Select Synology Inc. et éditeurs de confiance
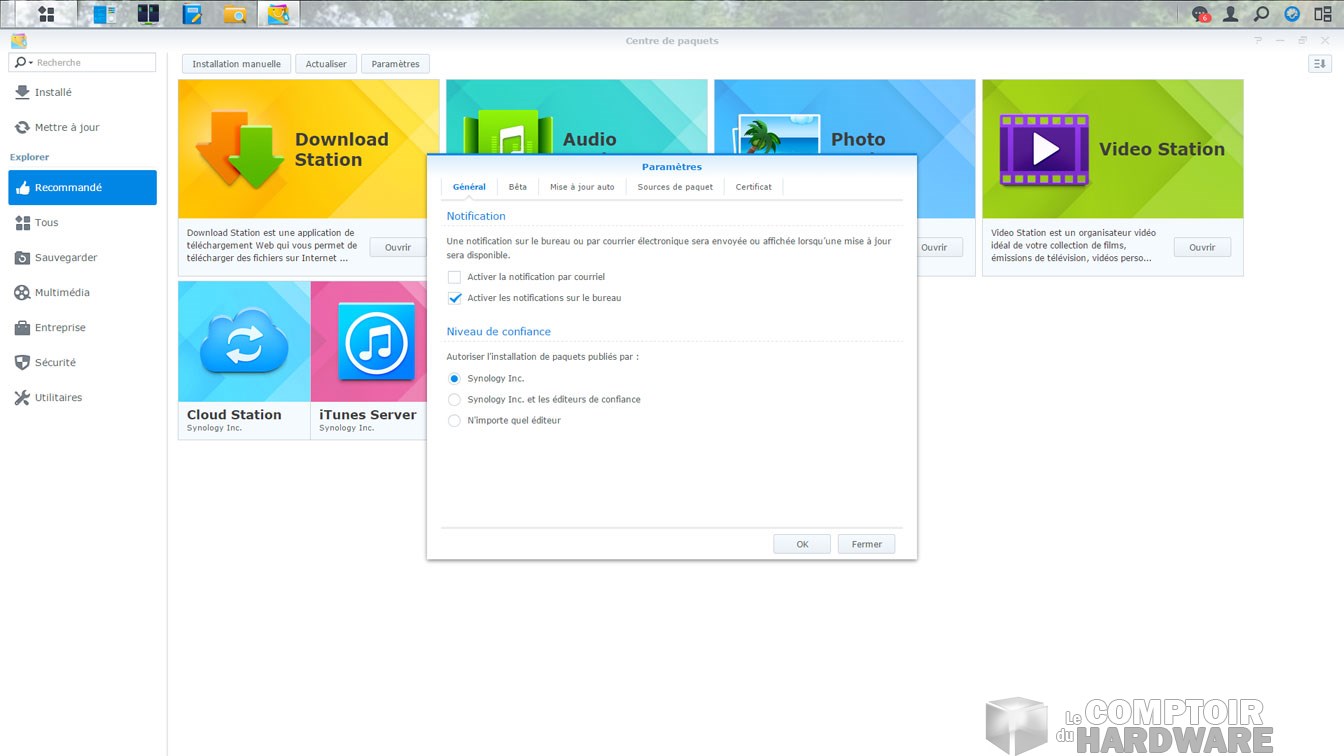1344x756 pixels. [455, 400]
